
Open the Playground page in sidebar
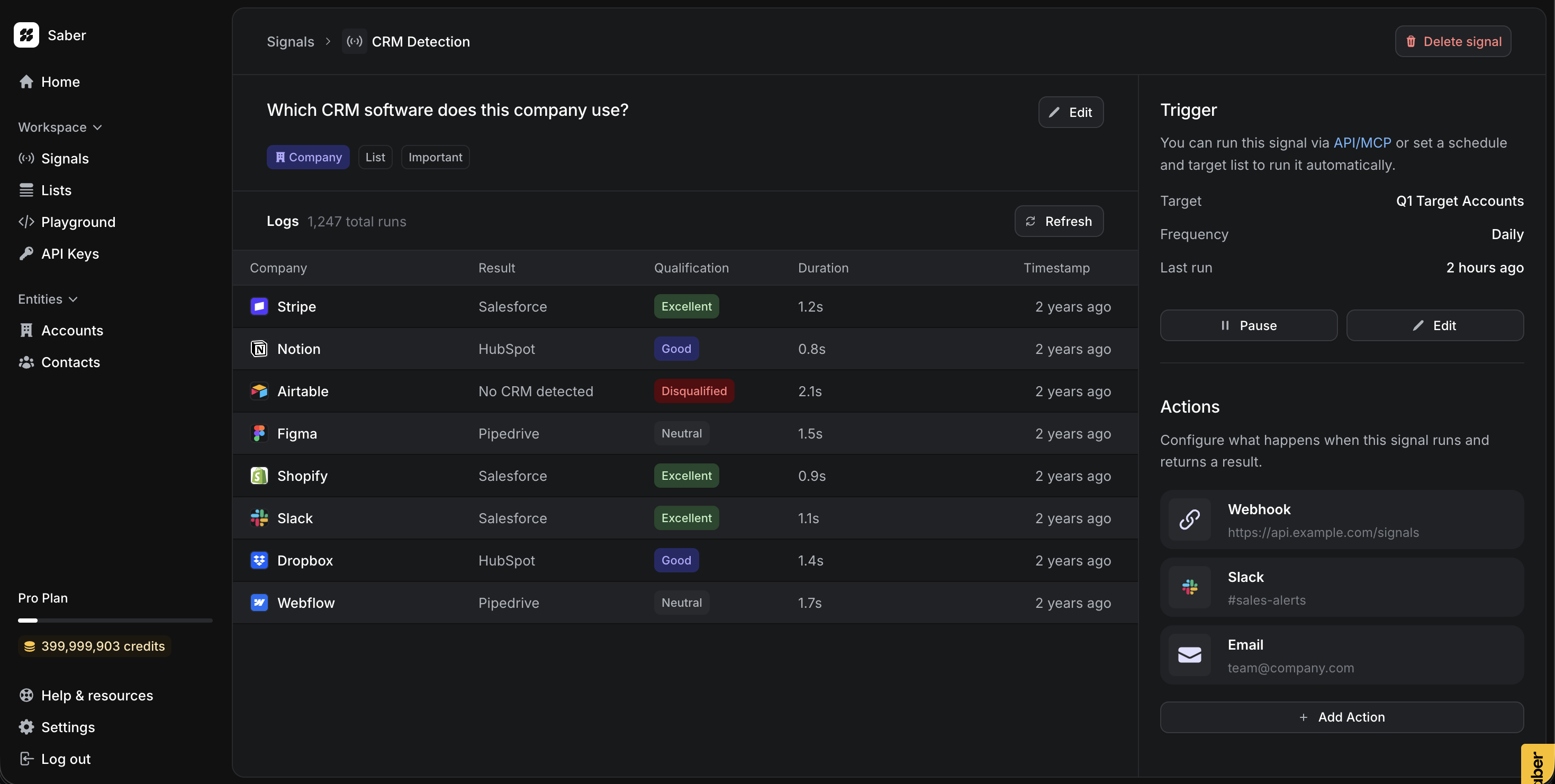[x=78, y=222]
